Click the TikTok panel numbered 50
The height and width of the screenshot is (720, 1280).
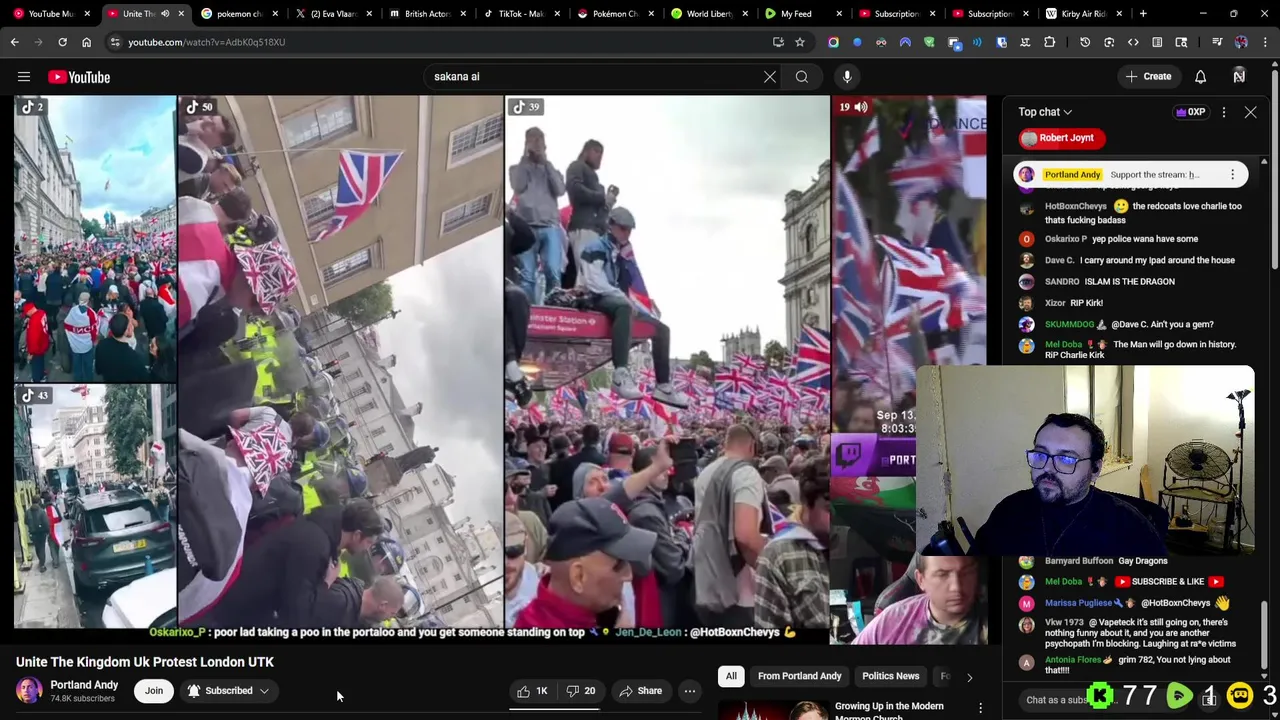341,362
